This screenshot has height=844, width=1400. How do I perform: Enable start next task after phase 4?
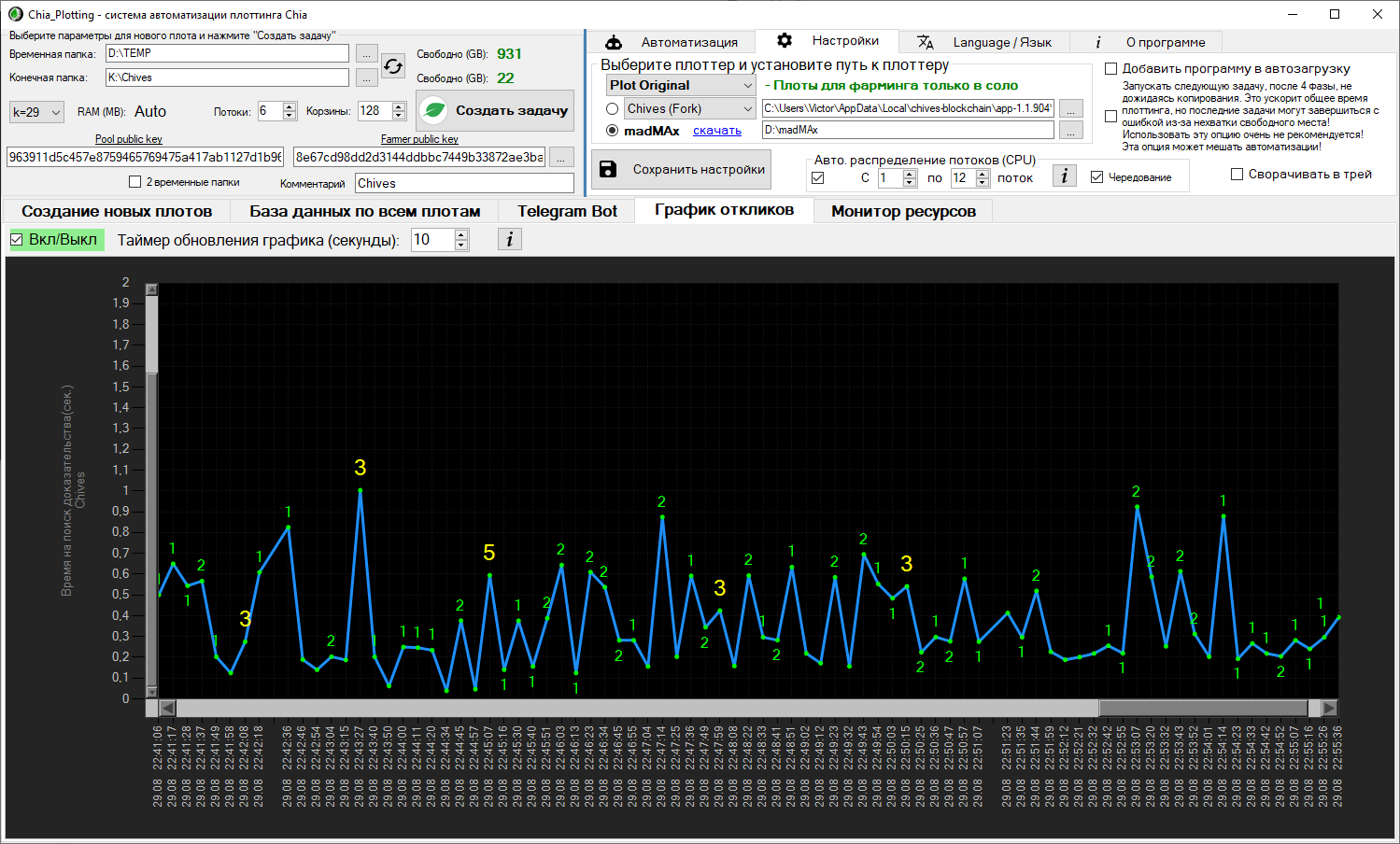(x=1111, y=117)
